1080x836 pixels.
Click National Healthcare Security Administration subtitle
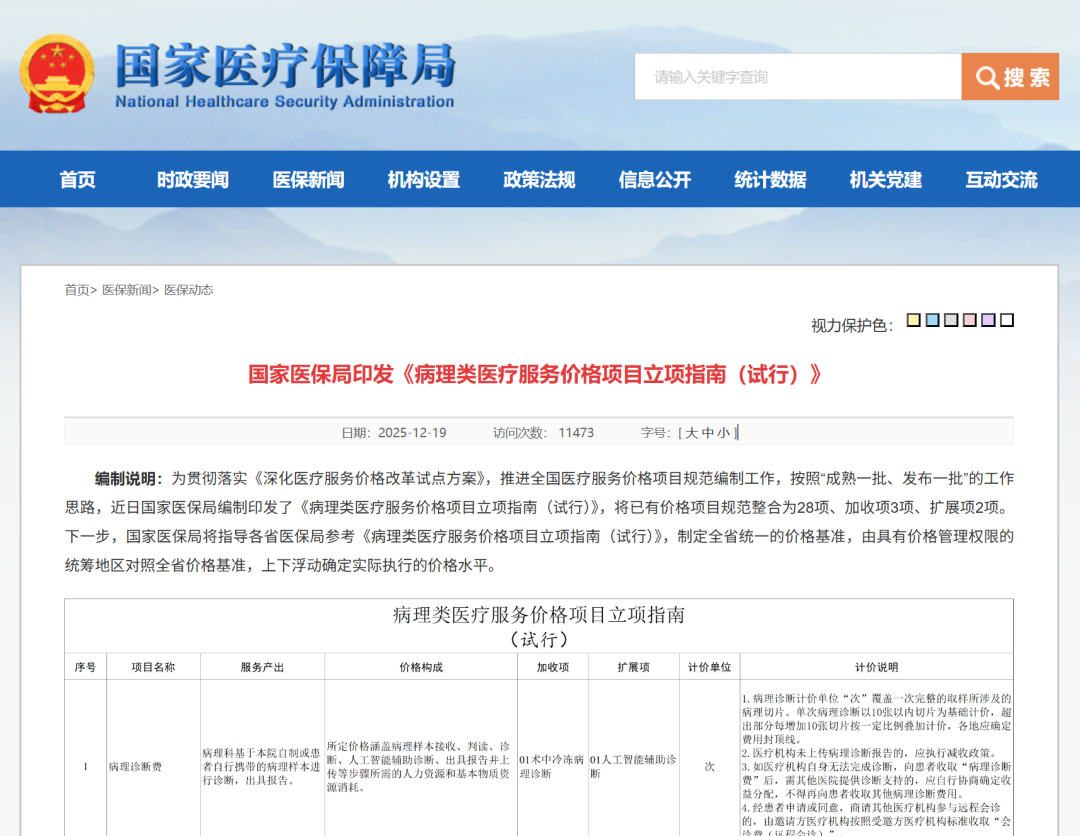coord(284,102)
